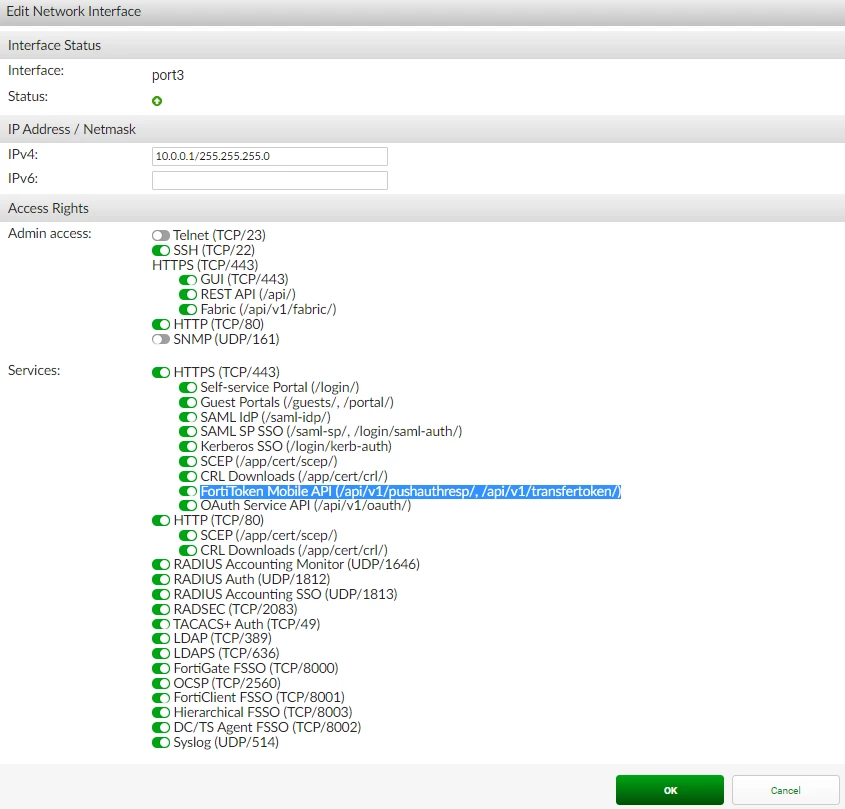Toggle RADSEC (TCP/2083) switch
Image resolution: width=845 pixels, height=809 pixels.
pyautogui.click(x=161, y=610)
